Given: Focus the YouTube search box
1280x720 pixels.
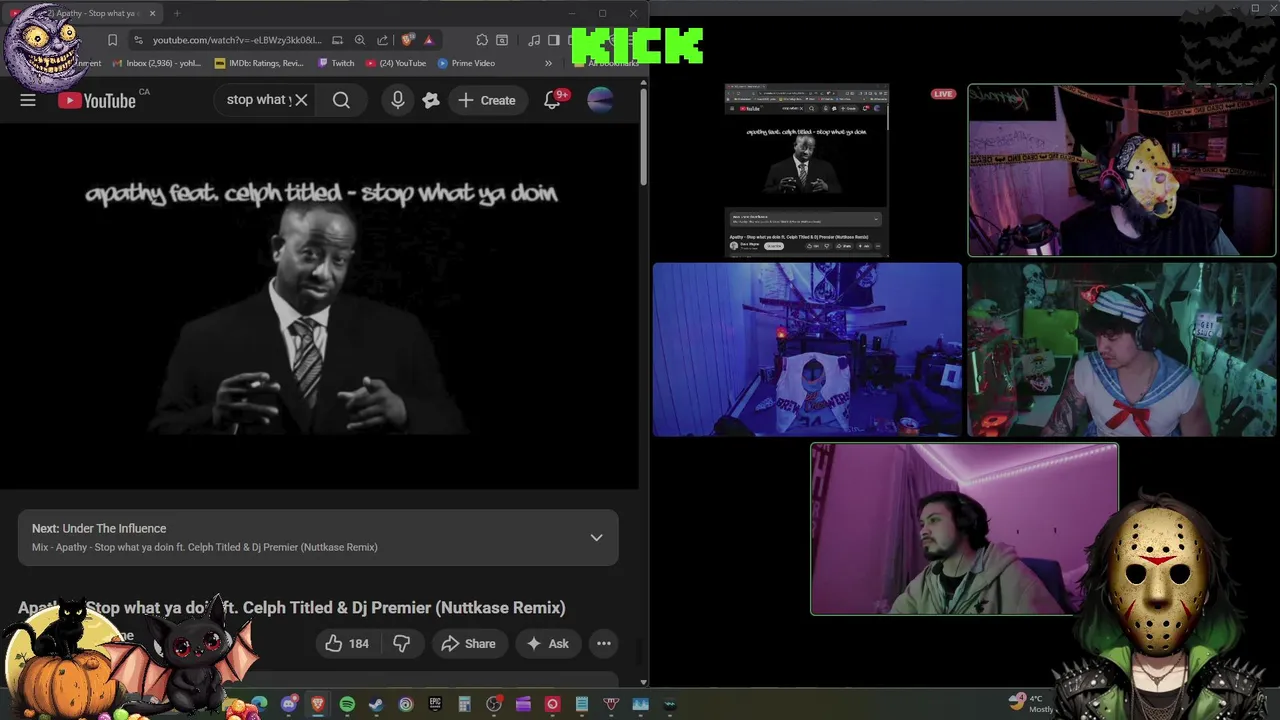Looking at the screenshot, I should click(x=258, y=100).
